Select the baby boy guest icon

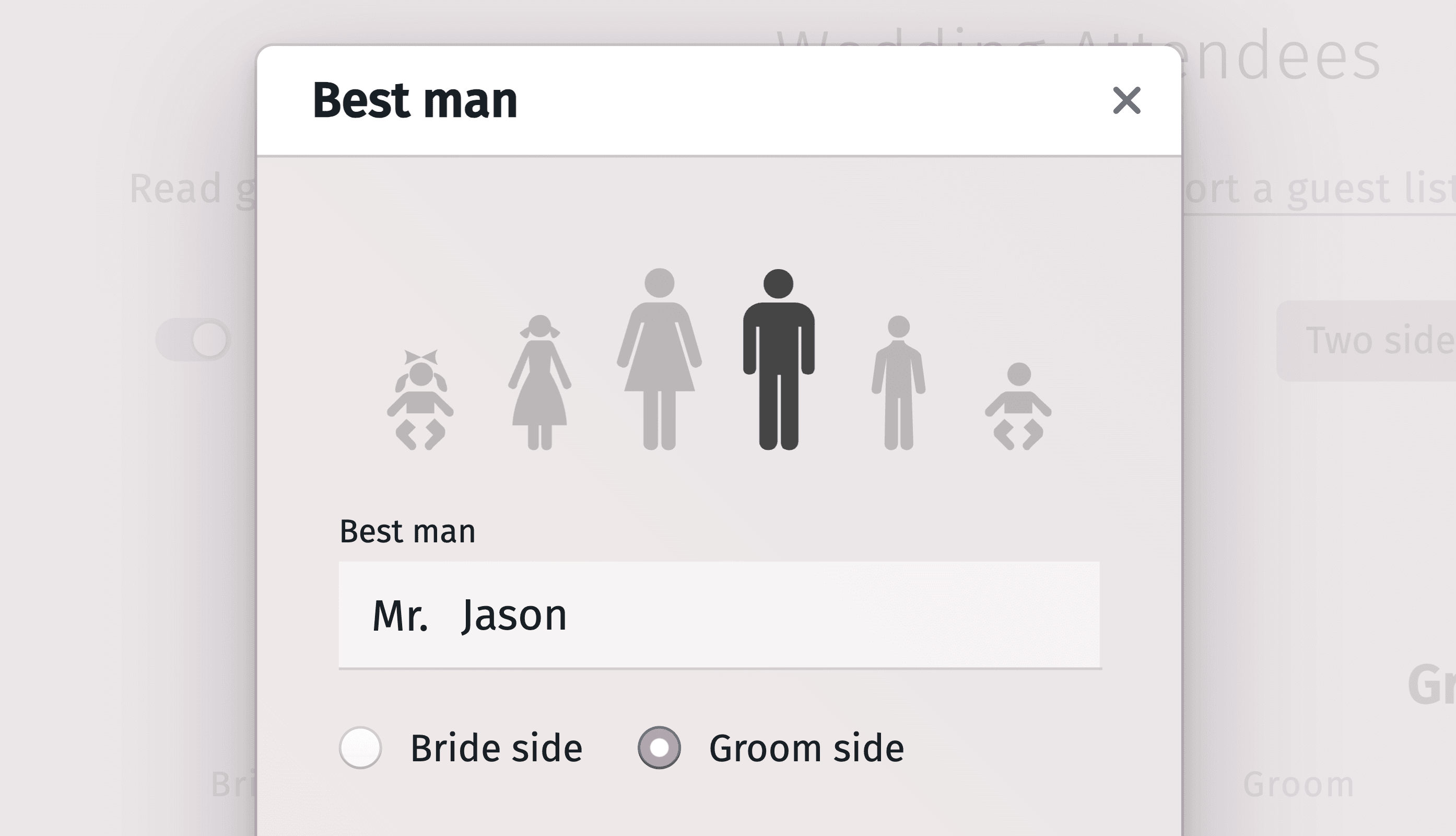point(1018,406)
